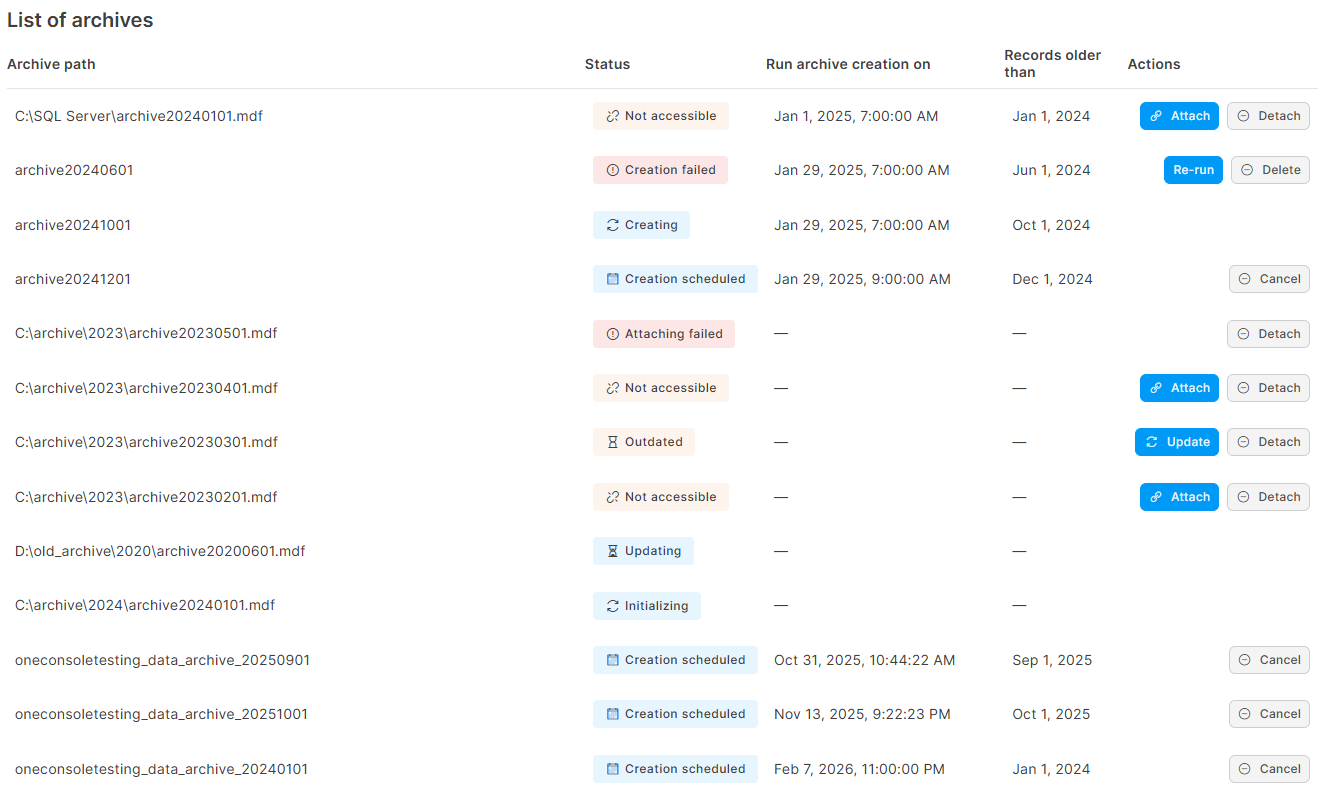Click the hourglass icon in Updating status

click(x=613, y=551)
